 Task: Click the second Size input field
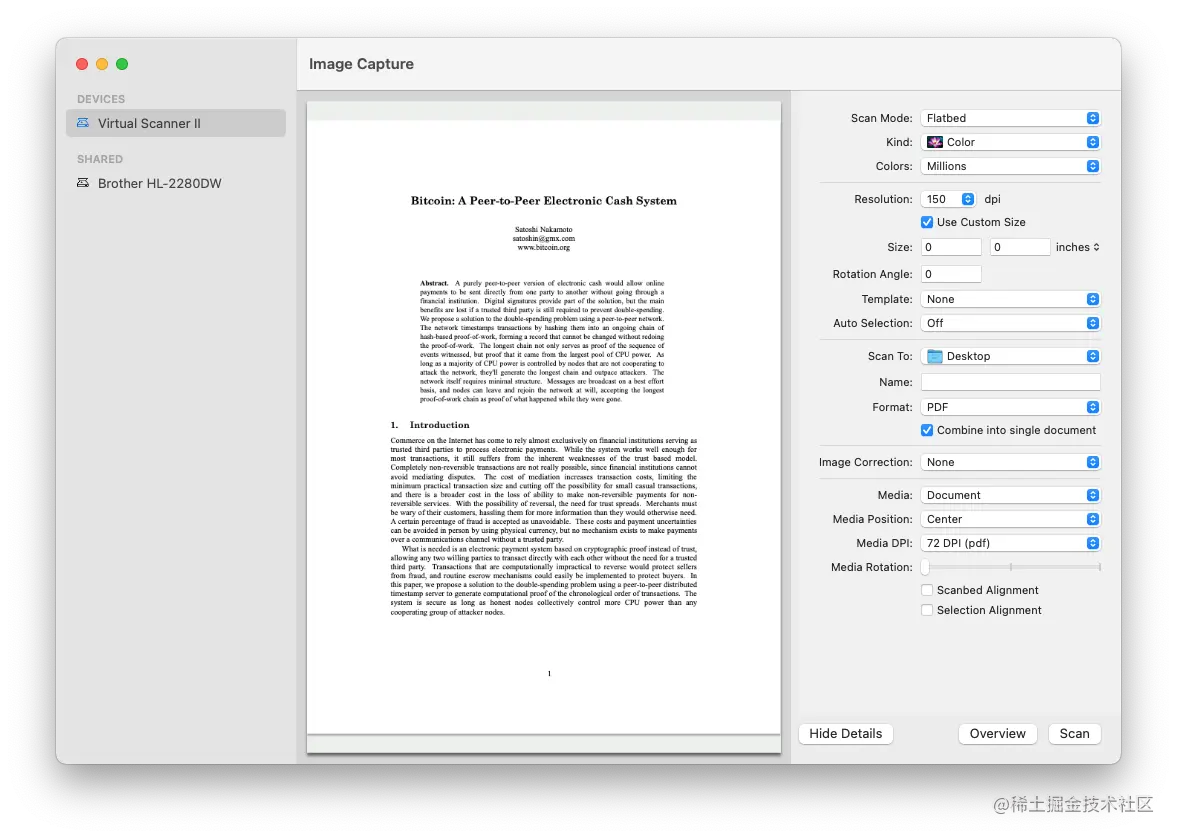click(x=1020, y=247)
